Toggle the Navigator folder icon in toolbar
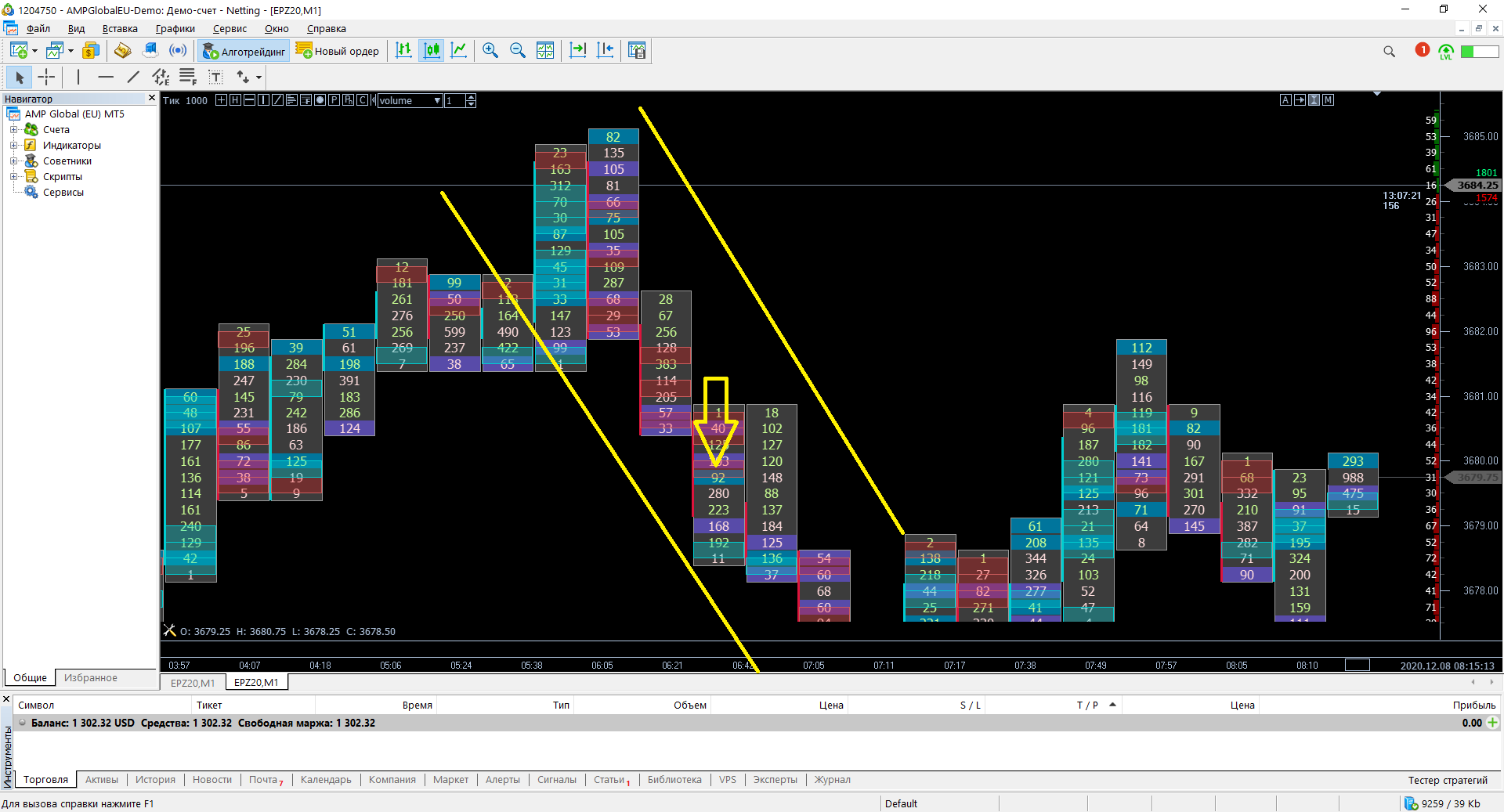 point(122,51)
